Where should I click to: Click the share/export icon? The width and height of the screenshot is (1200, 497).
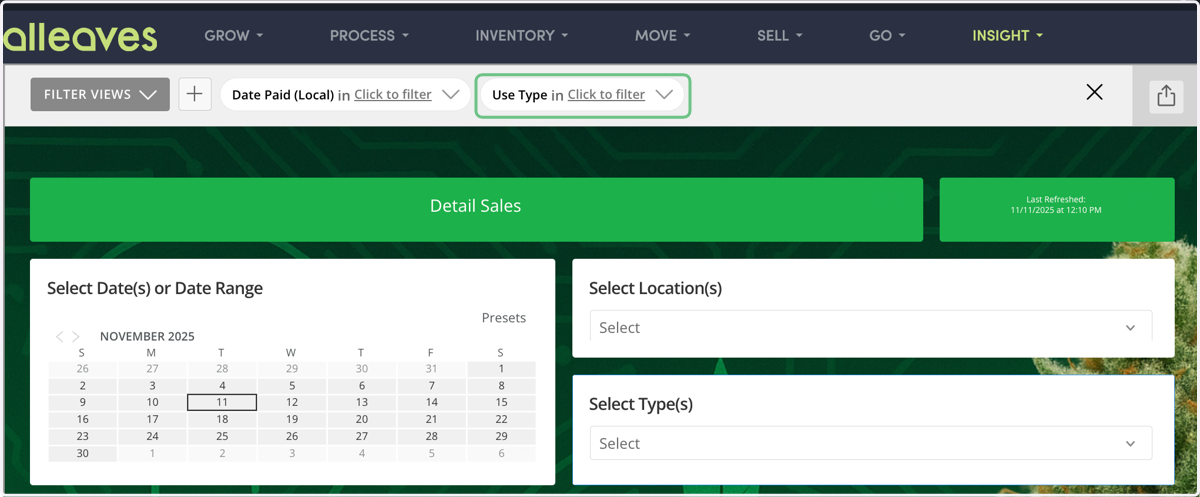coord(1166,95)
